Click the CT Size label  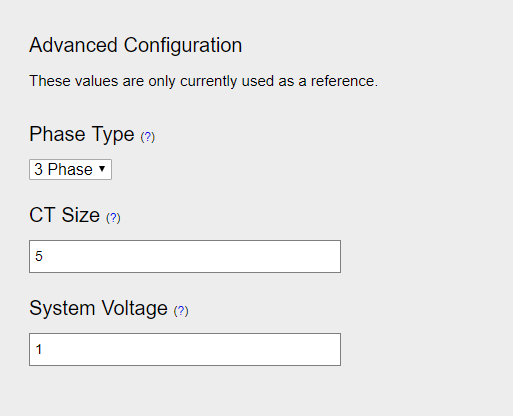point(65,215)
